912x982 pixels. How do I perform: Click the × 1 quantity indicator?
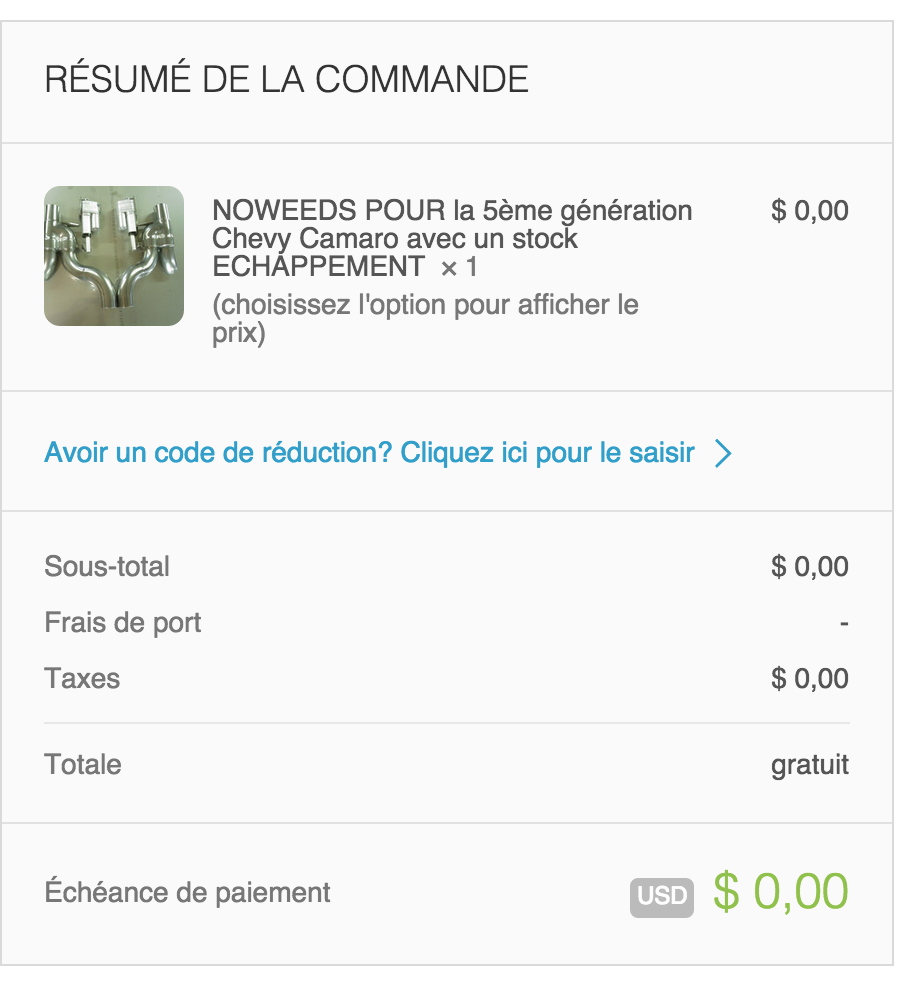point(459,267)
